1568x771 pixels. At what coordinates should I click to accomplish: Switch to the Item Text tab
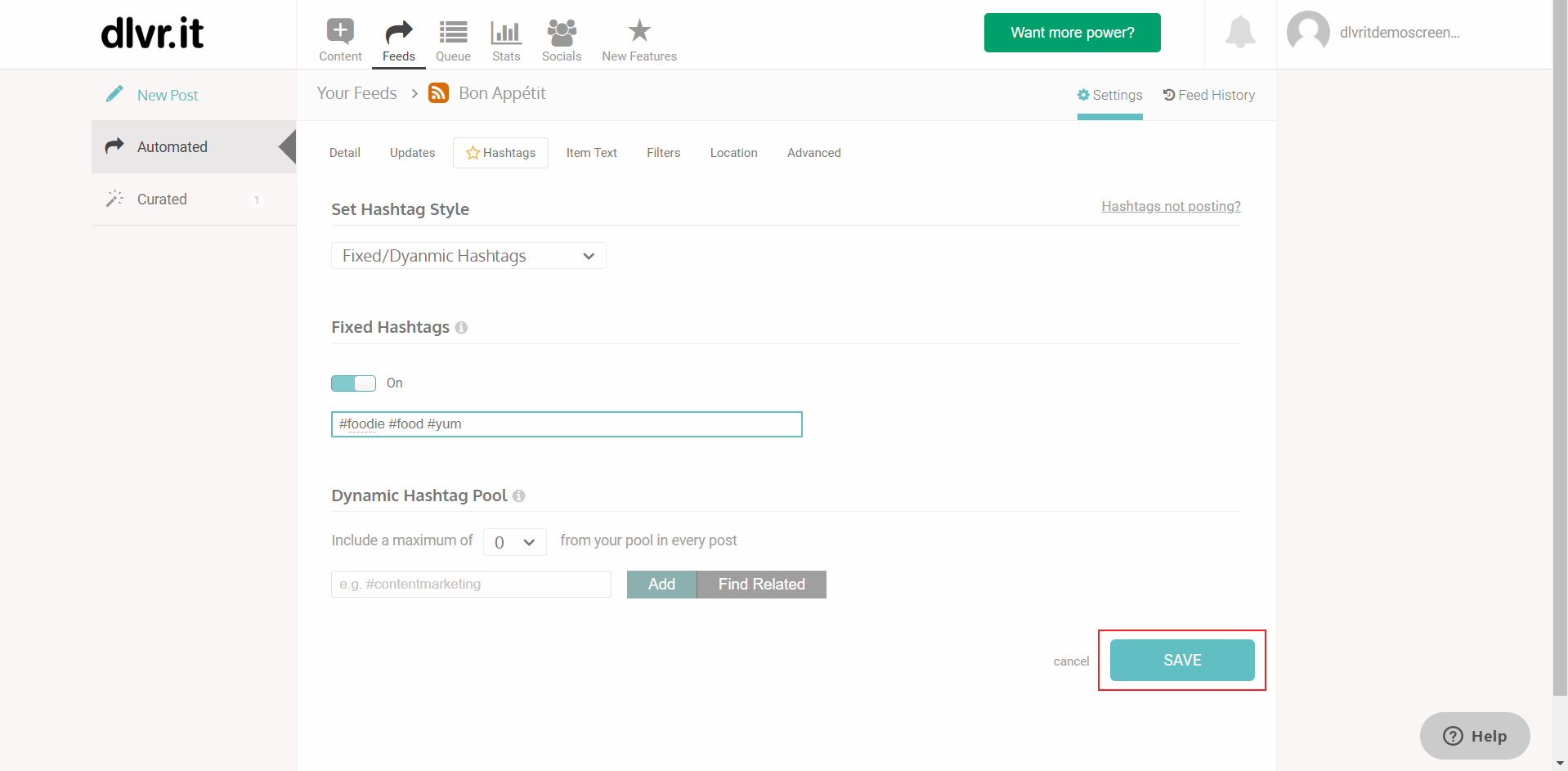592,153
